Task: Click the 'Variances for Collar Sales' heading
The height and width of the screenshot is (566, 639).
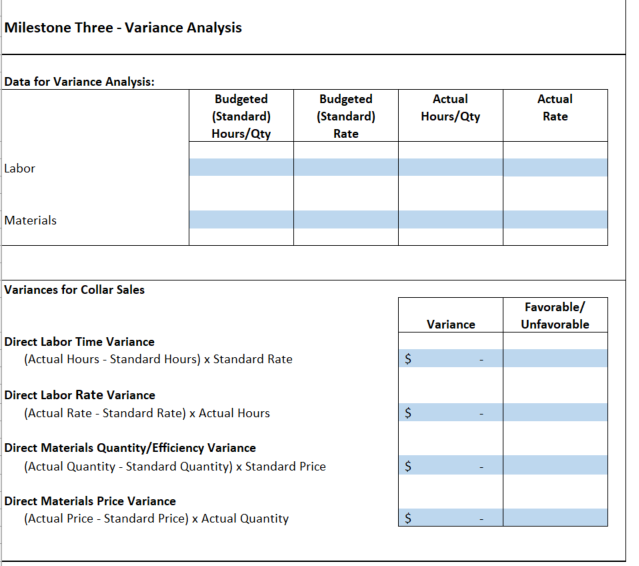Action: [x=74, y=290]
